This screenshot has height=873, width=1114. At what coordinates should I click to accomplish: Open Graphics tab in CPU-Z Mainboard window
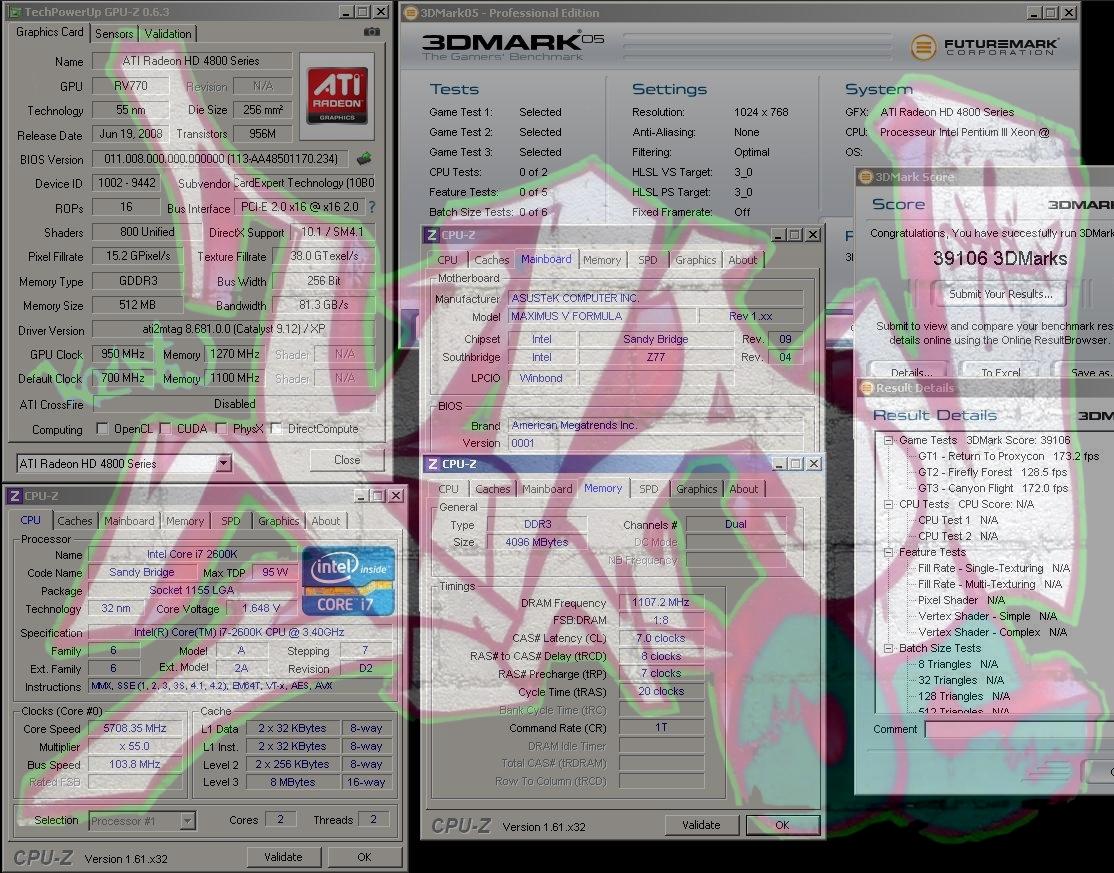tap(696, 260)
